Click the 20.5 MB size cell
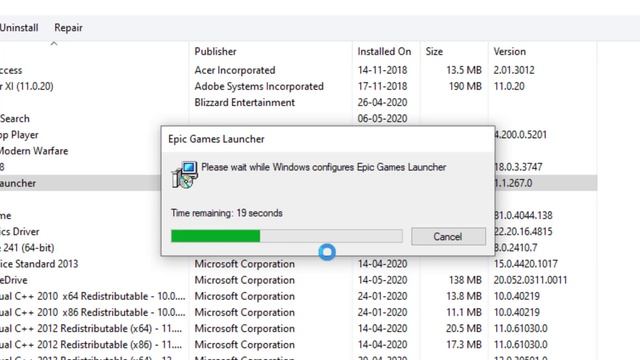The width and height of the screenshot is (640, 360). pos(464,329)
